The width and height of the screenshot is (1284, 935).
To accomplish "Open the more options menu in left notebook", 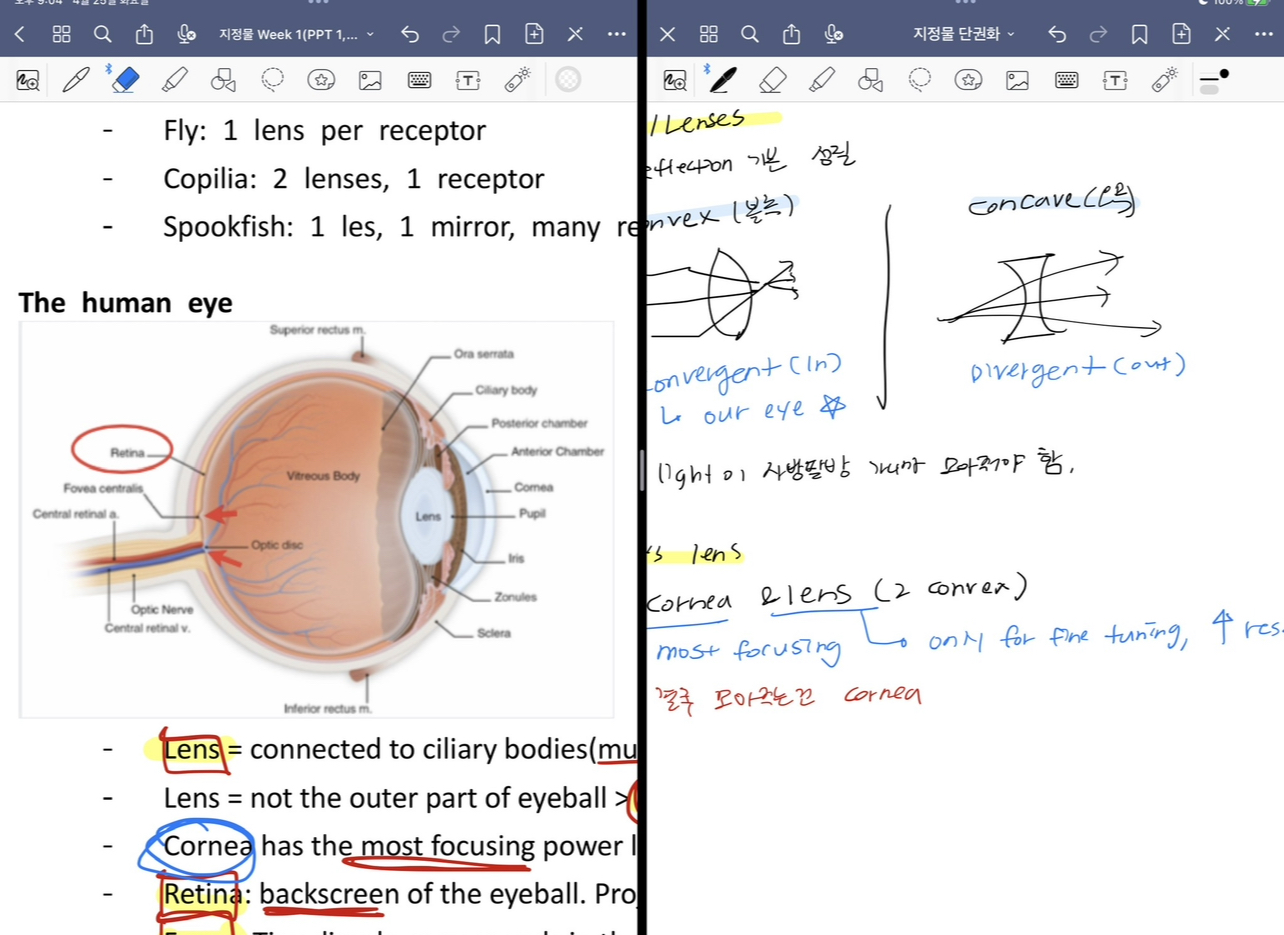I will (616, 34).
